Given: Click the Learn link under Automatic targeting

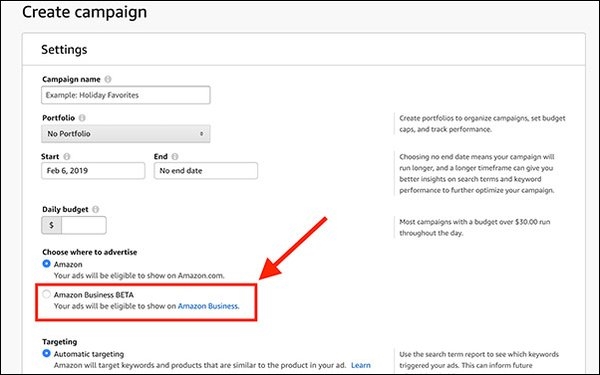Looking at the screenshot, I should 360,365.
